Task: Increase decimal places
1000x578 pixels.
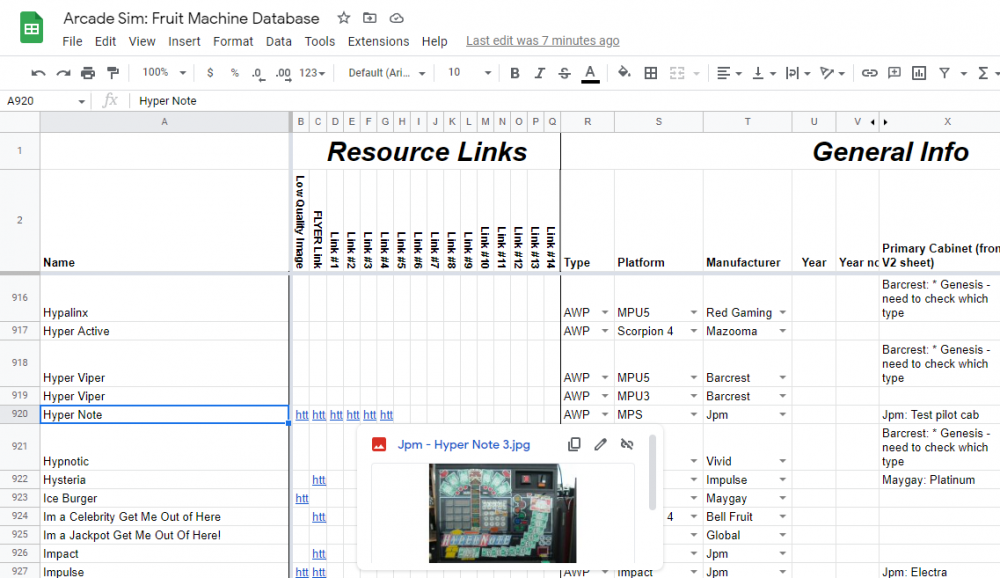Action: click(x=283, y=73)
